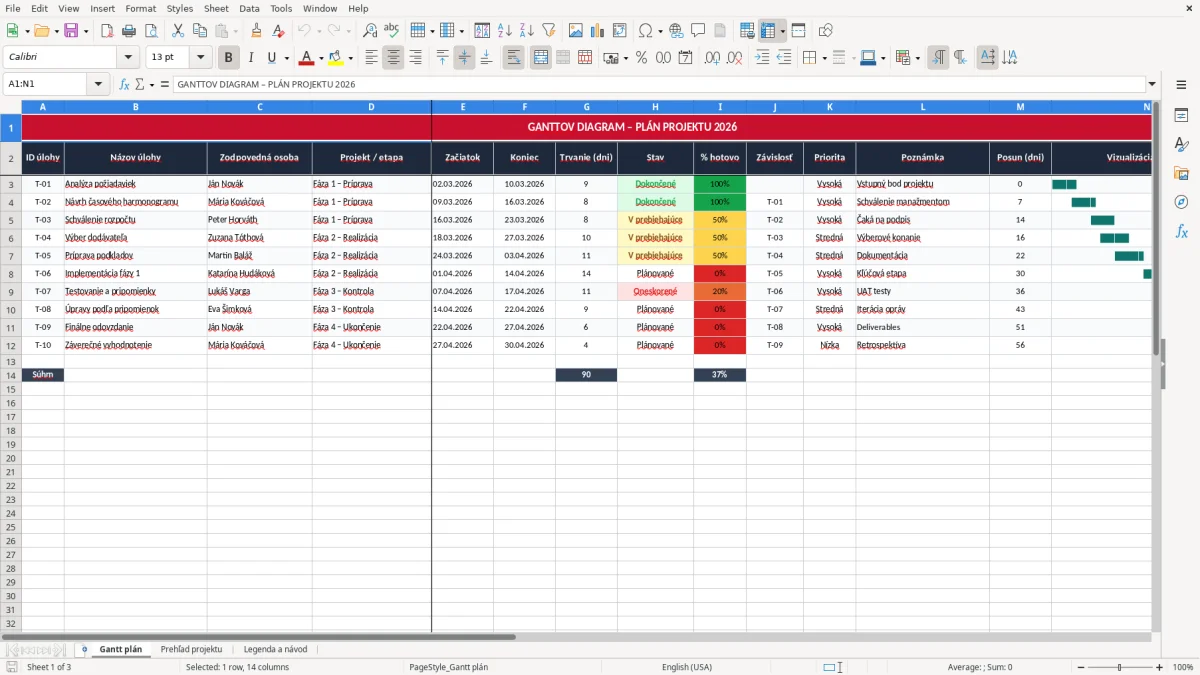Toggle Wrap Text
This screenshot has width=1200, height=675.
(x=514, y=58)
